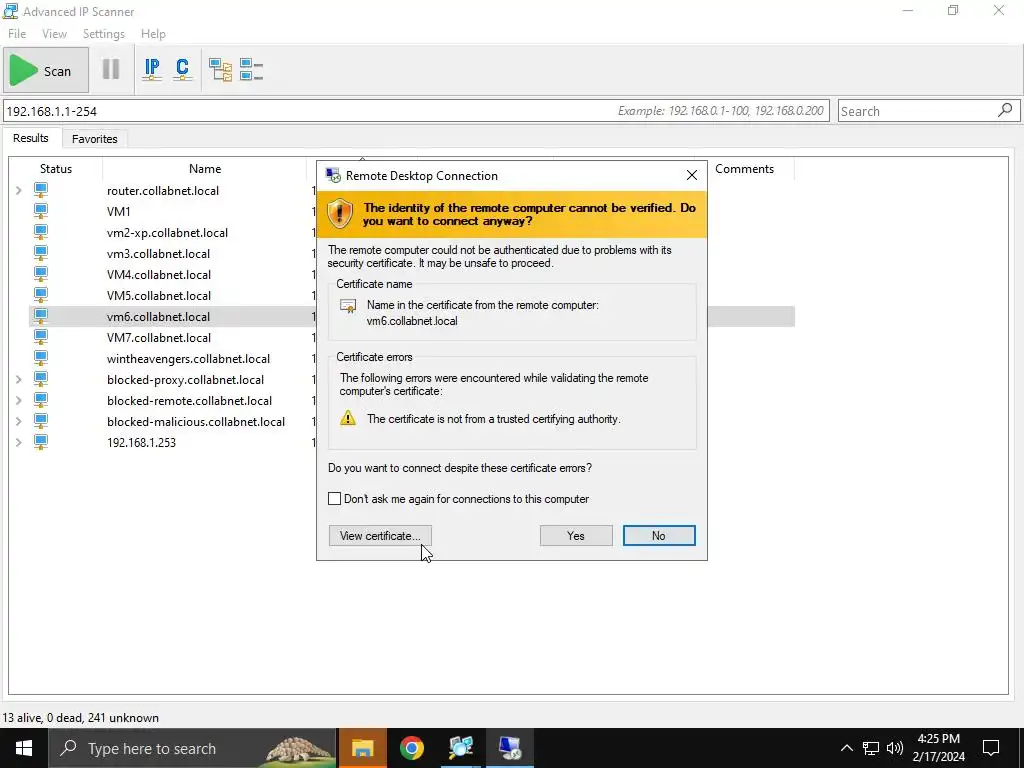Open Google Chrome from taskbar

[x=411, y=748]
